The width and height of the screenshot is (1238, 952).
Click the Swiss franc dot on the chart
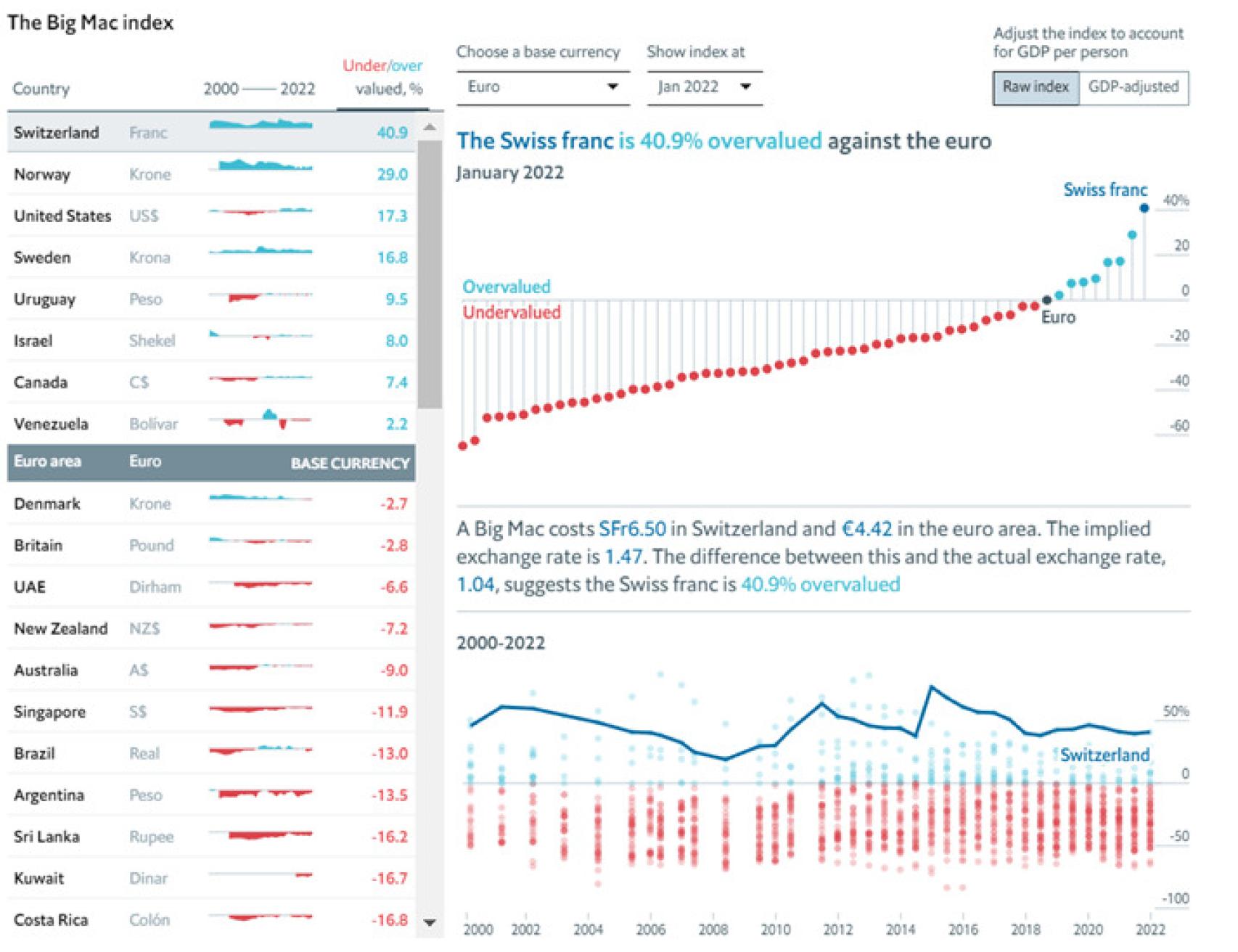[1144, 208]
